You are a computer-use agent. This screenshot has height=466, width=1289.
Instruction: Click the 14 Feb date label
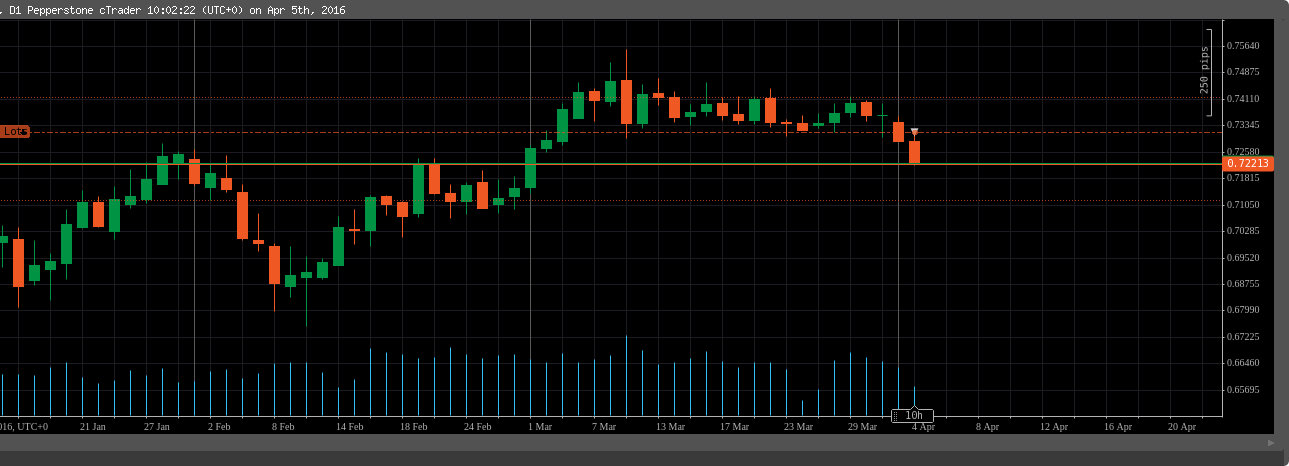[349, 427]
